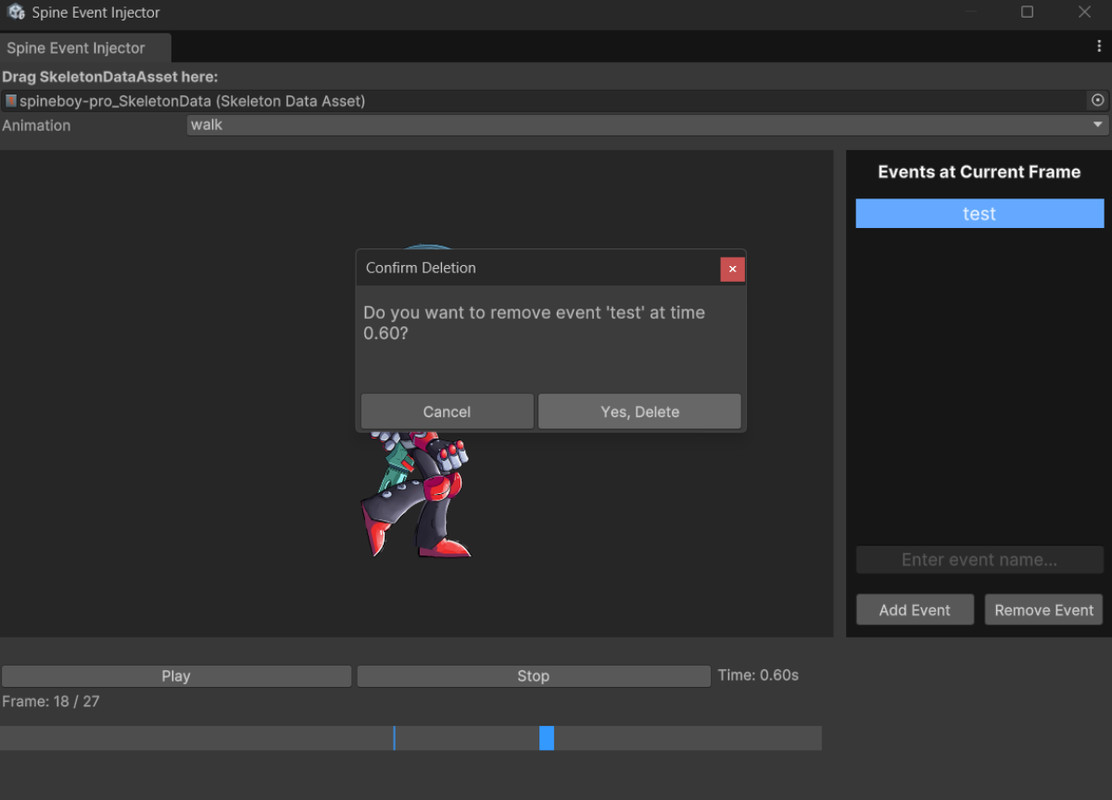The height and width of the screenshot is (800, 1112).
Task: Click the Frame: 18 / 27 label
Action: [51, 701]
